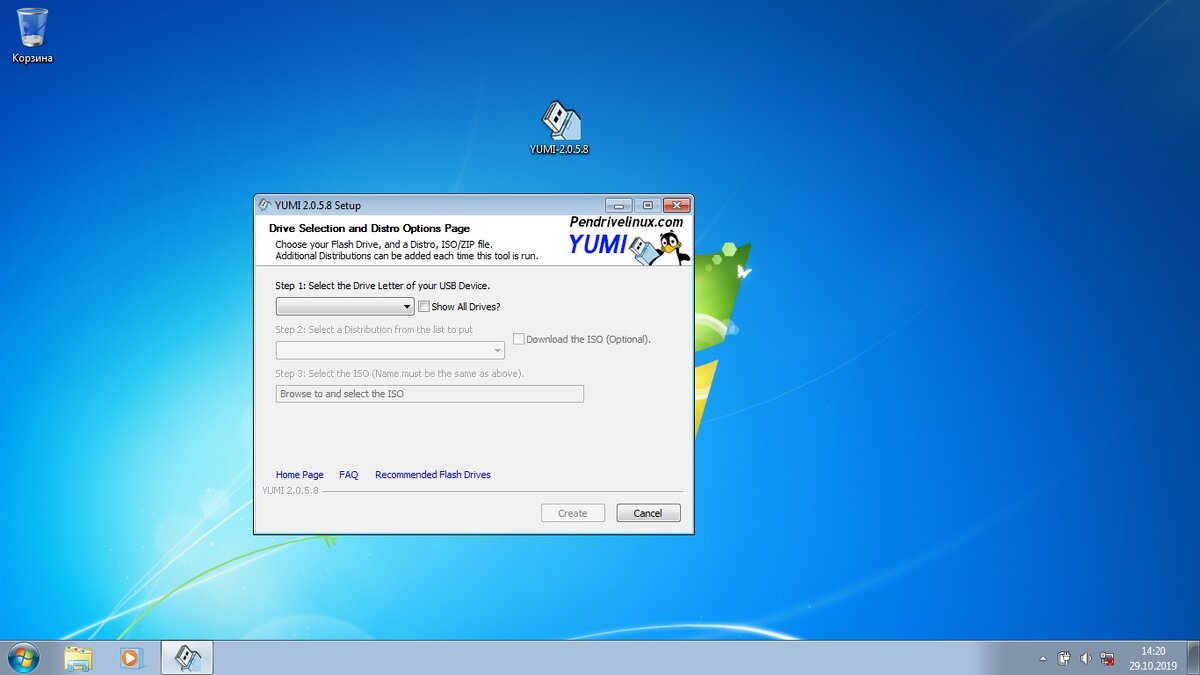The image size is (1200, 675).
Task: Click the YUMI 2.0.5.8 Setup title text
Action: 318,205
